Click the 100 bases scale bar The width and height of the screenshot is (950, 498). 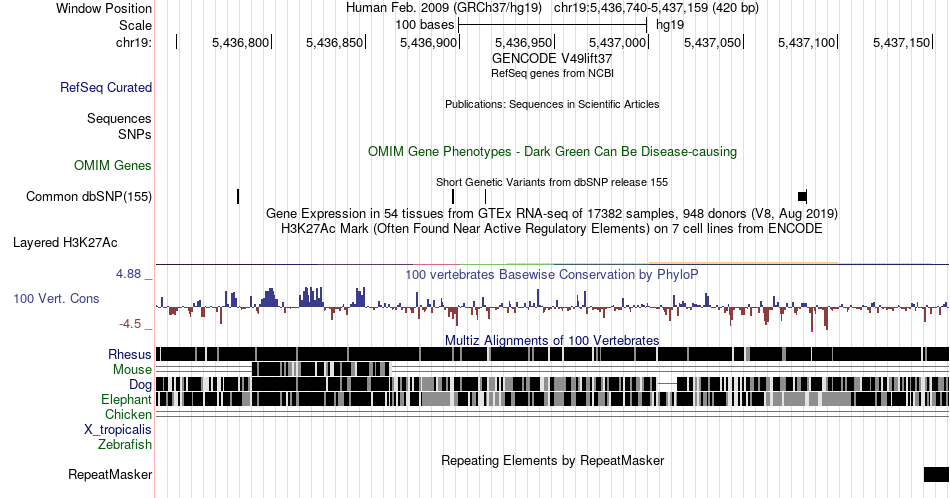[x=553, y=25]
